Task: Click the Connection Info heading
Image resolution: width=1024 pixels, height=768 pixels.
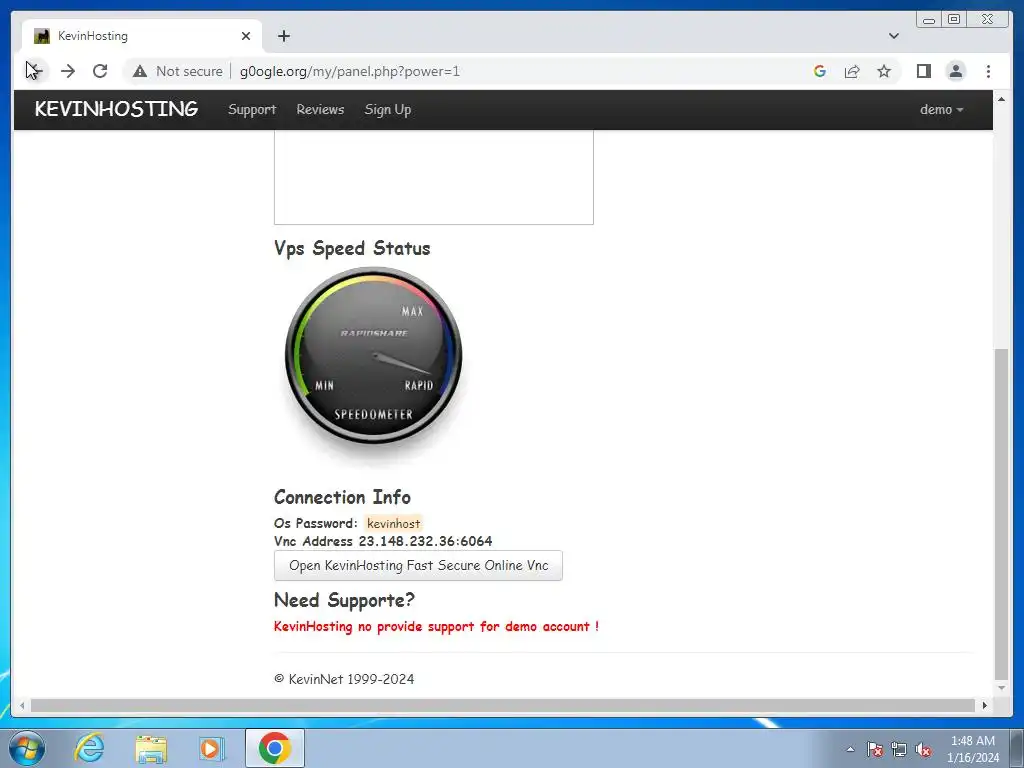Action: click(342, 497)
